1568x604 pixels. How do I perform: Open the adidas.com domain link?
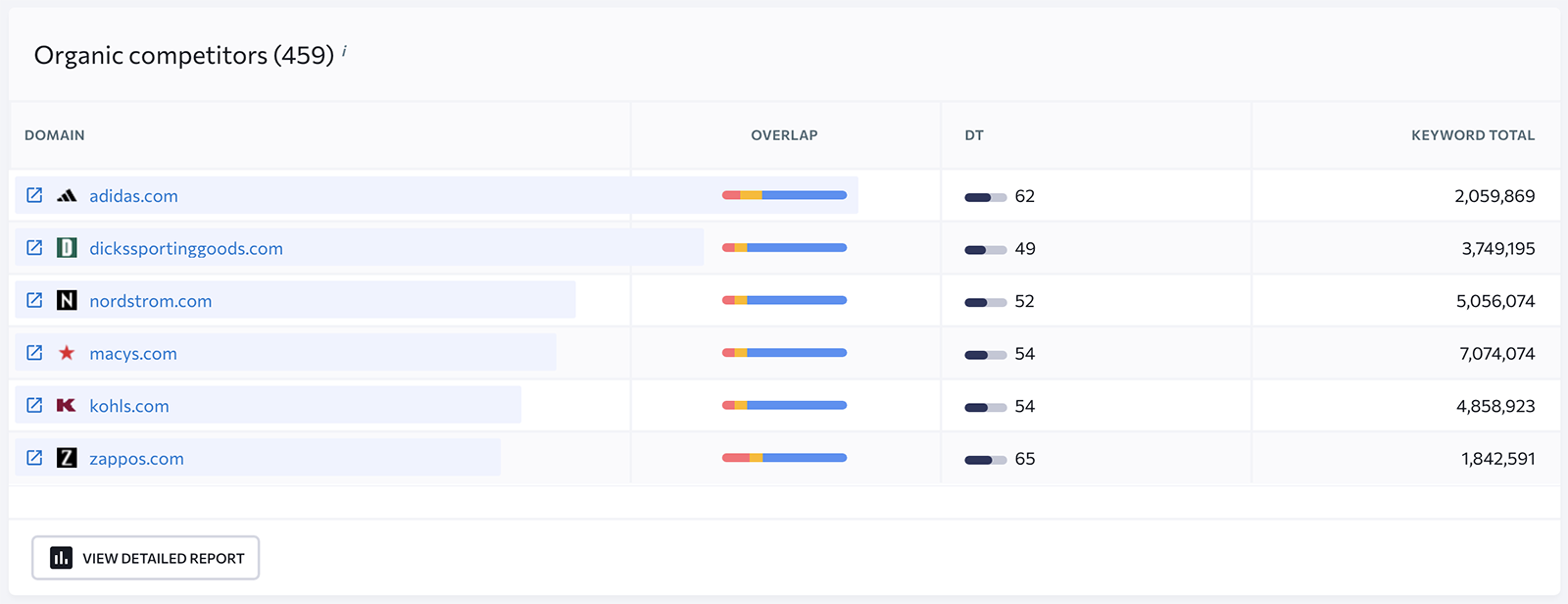133,196
